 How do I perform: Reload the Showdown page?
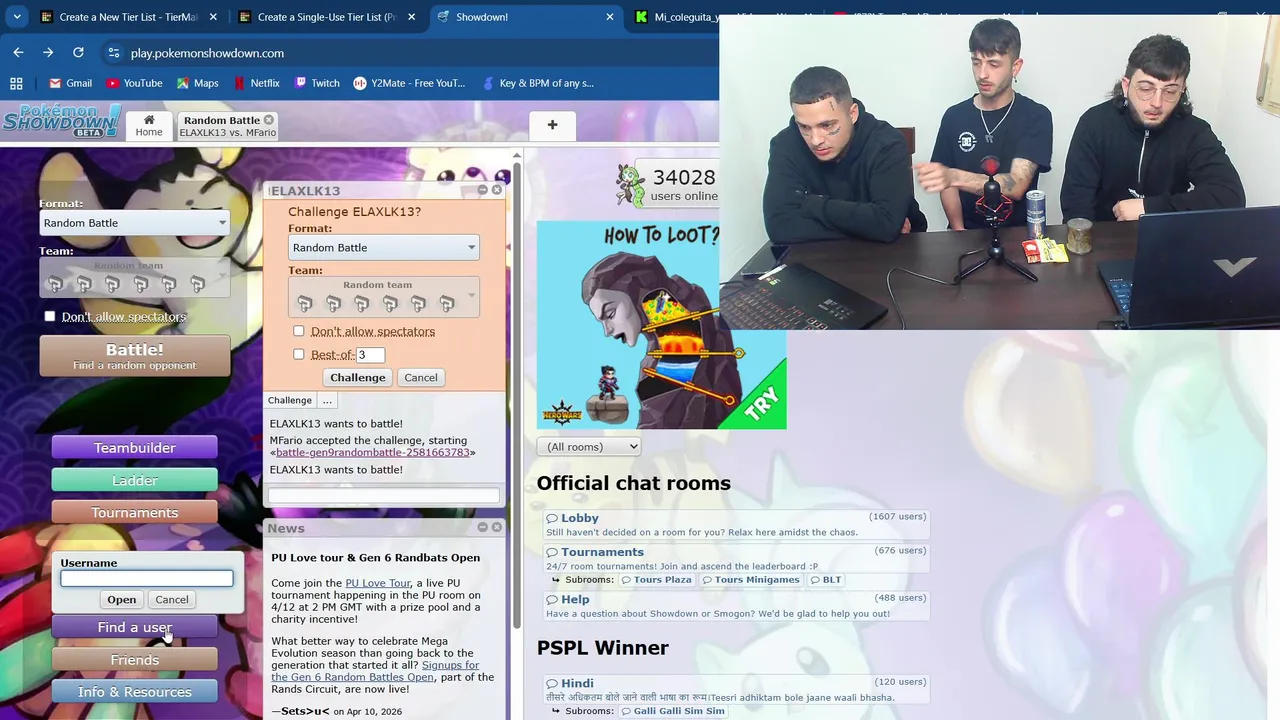click(x=78, y=52)
